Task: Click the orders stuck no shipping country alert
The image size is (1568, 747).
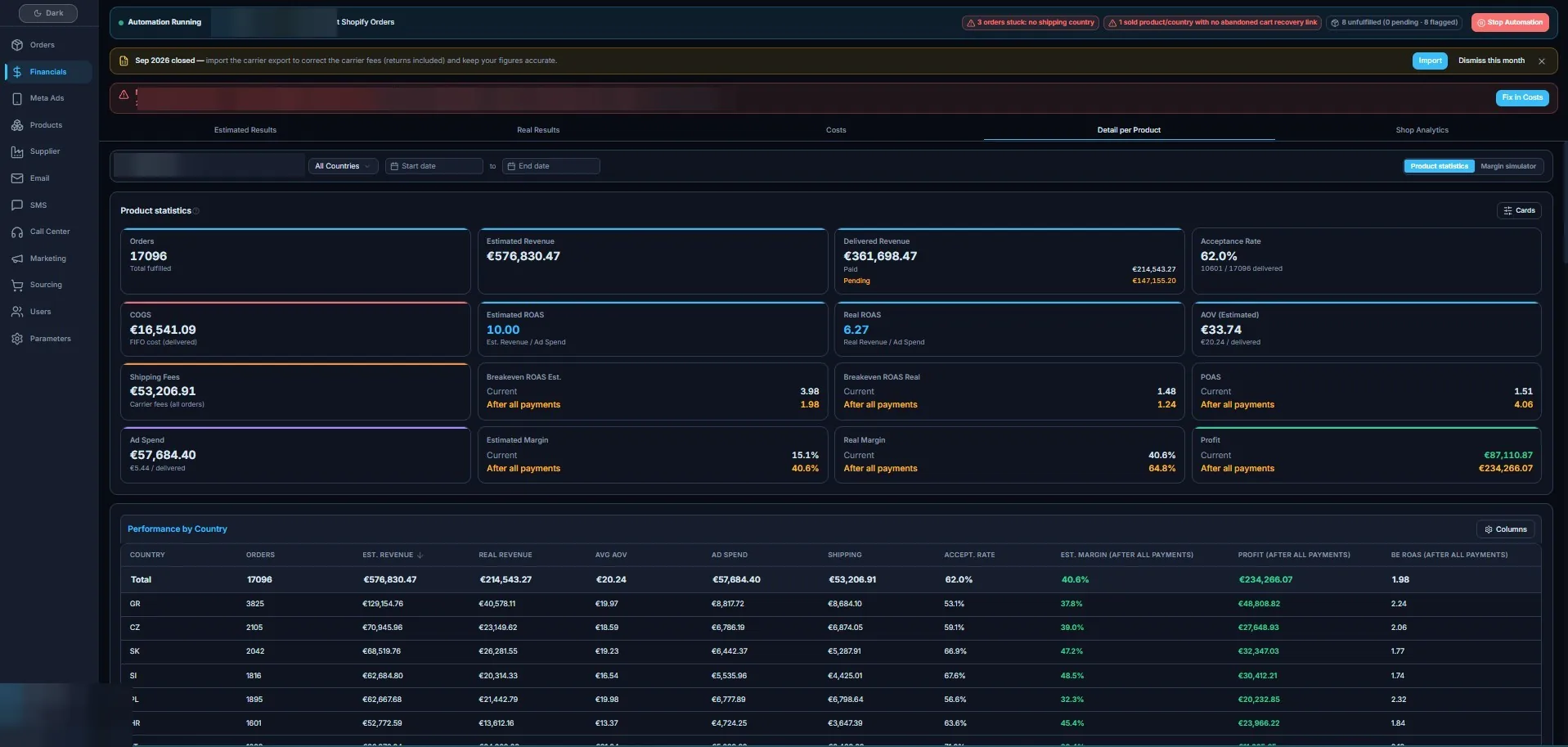Action: pyautogui.click(x=1030, y=23)
